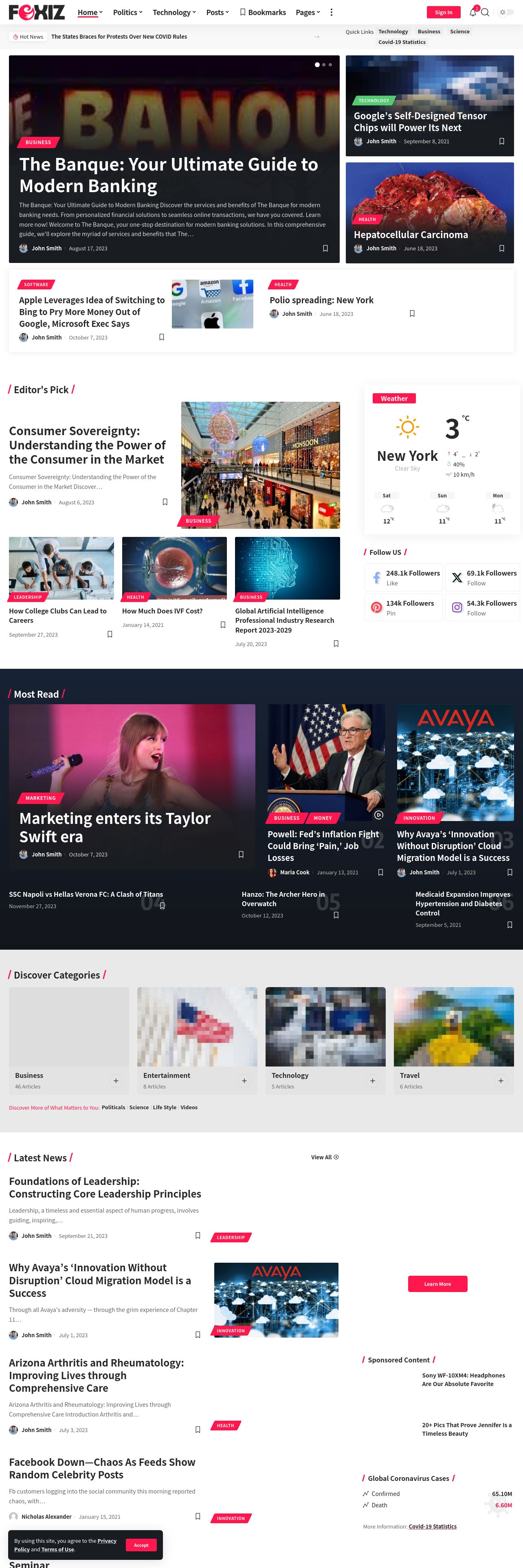Select the third hero slider dot
The height and width of the screenshot is (1568, 523).
tap(331, 65)
